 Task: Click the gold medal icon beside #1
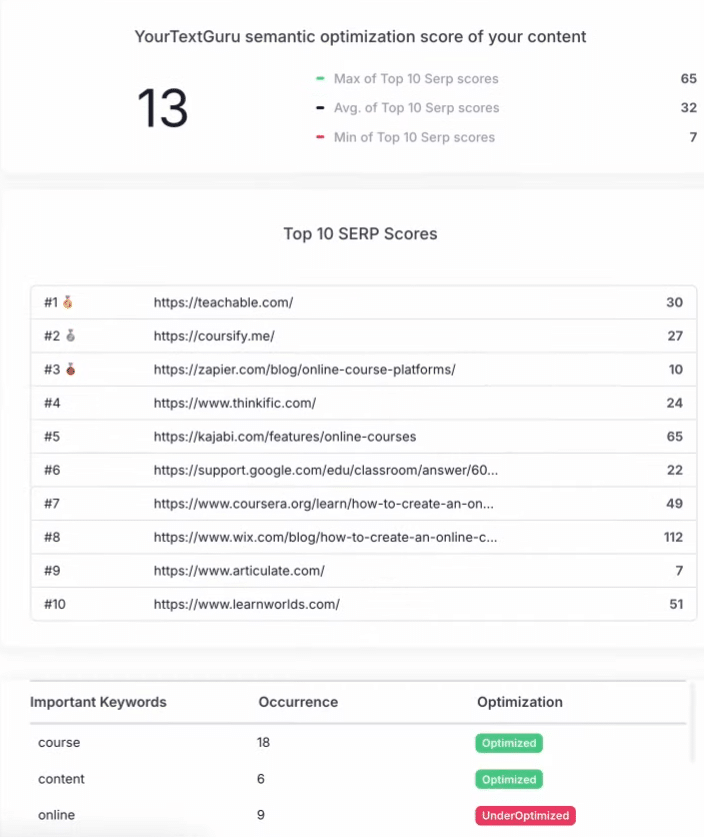coord(67,302)
